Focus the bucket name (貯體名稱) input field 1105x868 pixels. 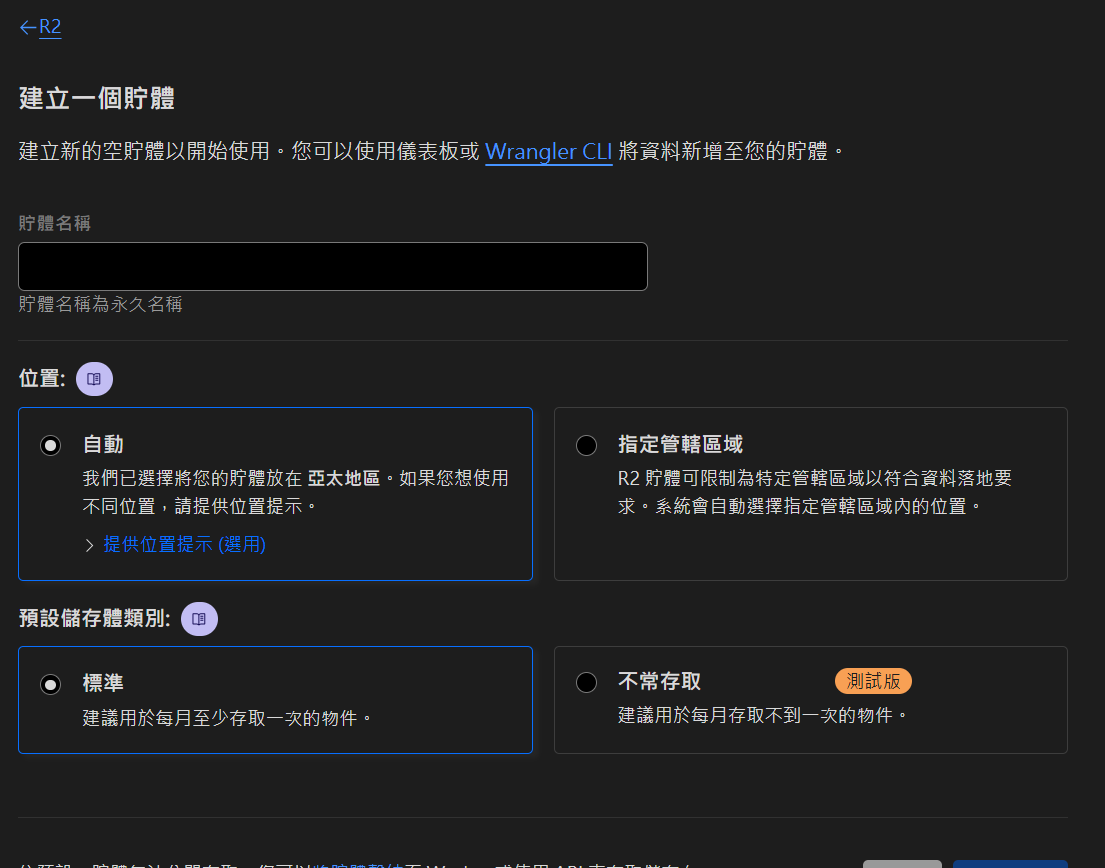[333, 266]
